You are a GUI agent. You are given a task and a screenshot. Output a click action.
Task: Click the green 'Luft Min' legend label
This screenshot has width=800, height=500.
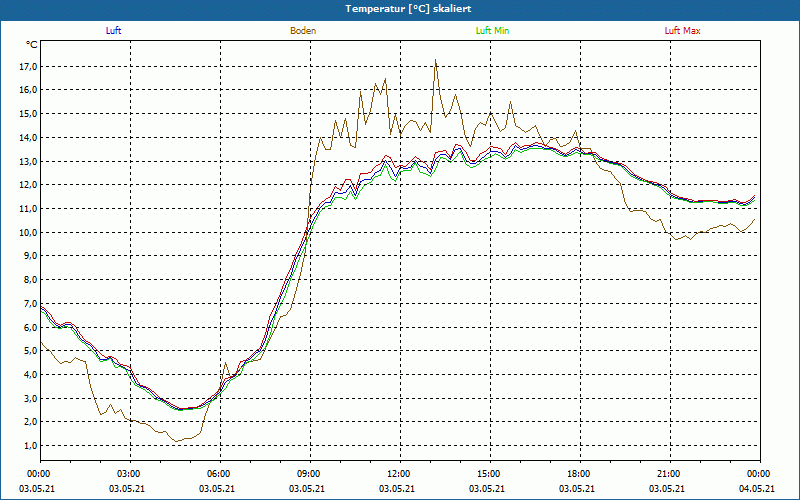492,31
